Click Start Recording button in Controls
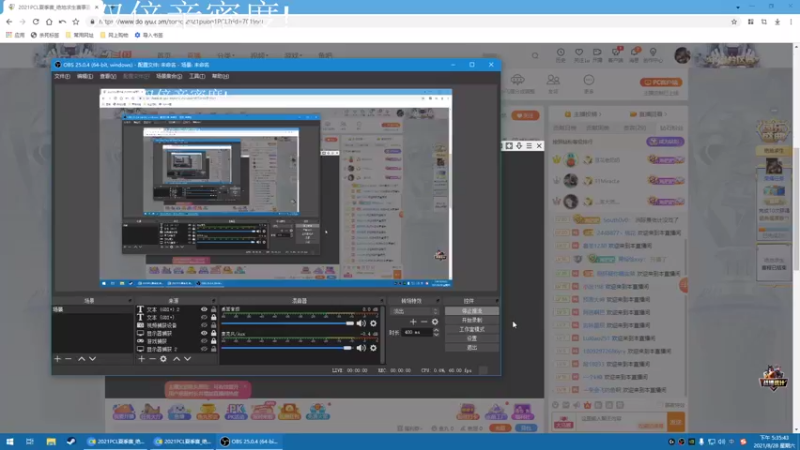The width and height of the screenshot is (800, 450). (x=472, y=320)
